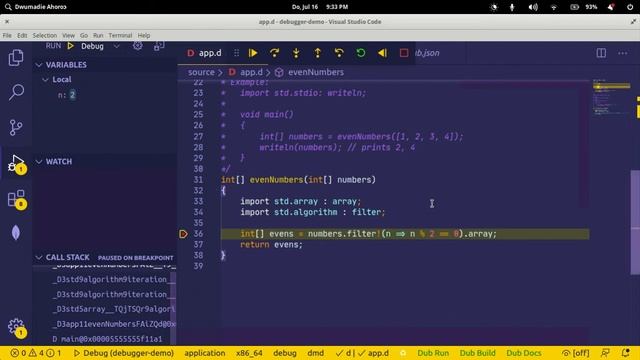
Task: Click the breakpoint marker on line 36
Action: (x=183, y=234)
